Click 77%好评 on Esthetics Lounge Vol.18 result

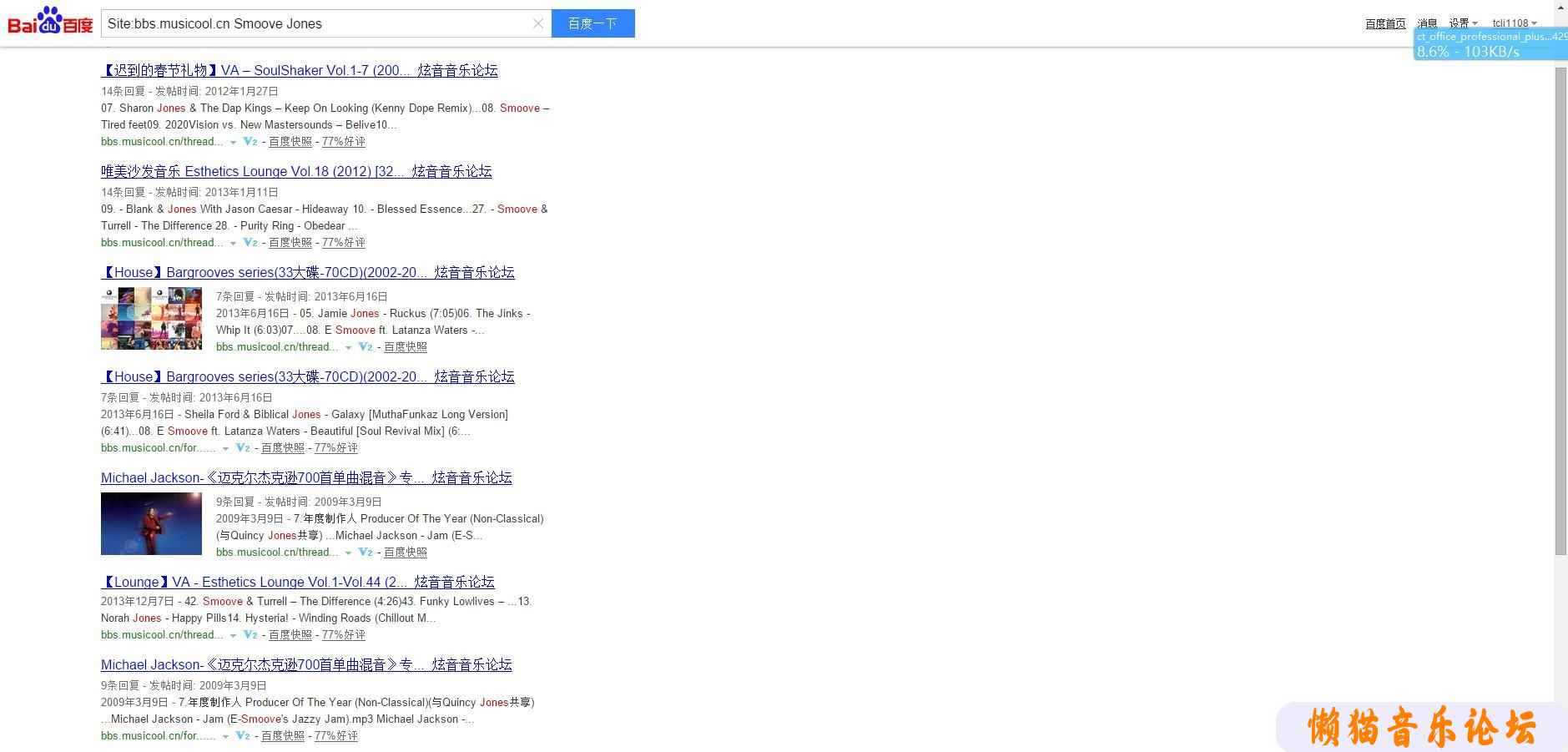(344, 243)
